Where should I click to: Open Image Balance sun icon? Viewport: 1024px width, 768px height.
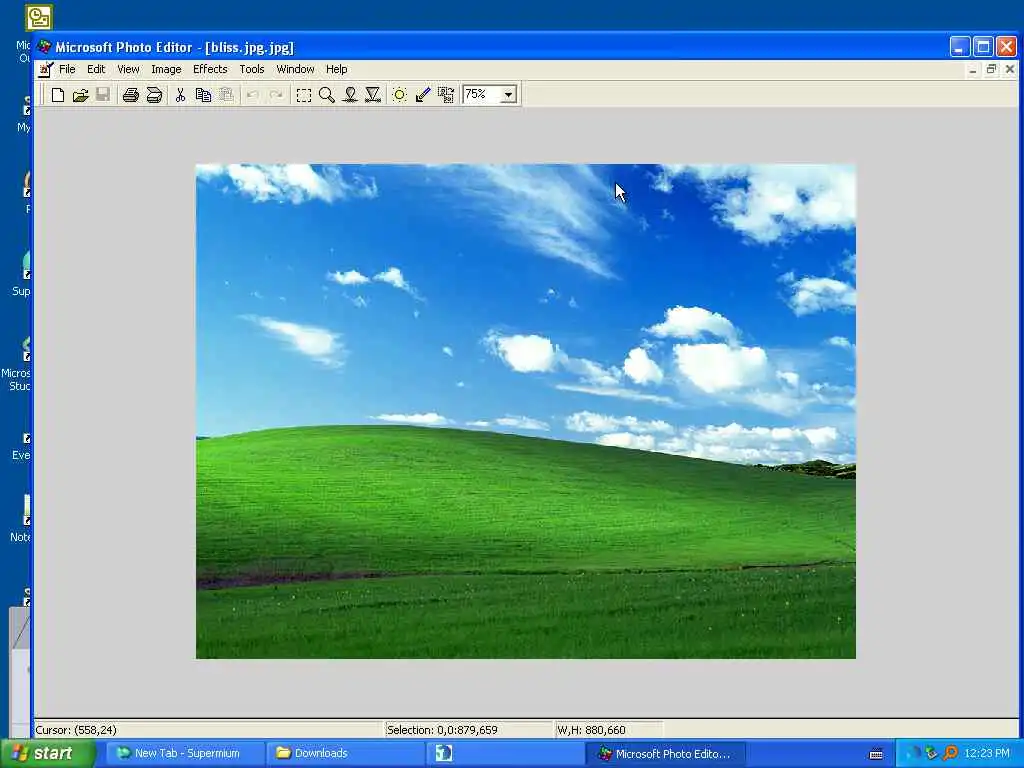[x=400, y=95]
